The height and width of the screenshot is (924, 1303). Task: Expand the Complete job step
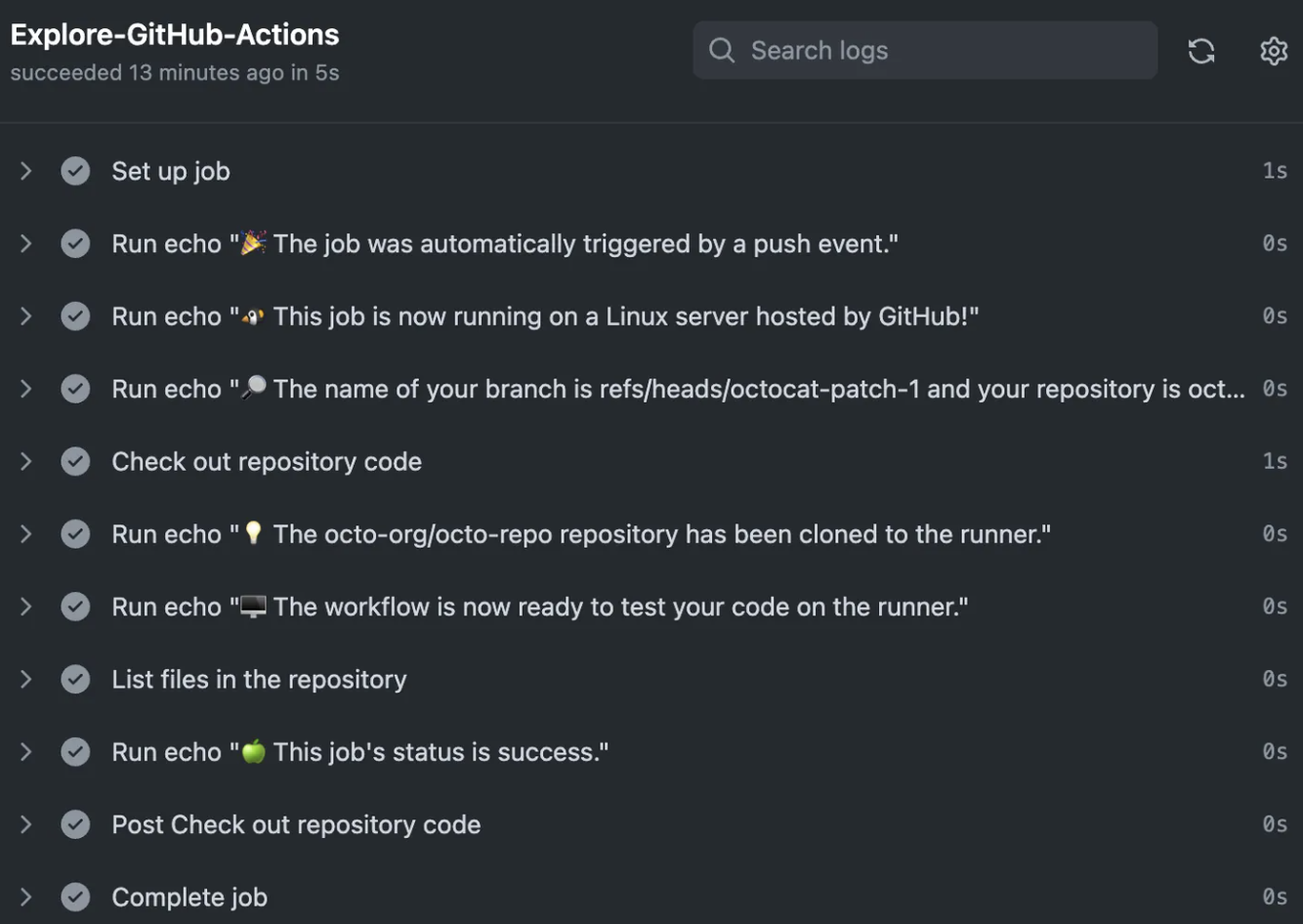[x=25, y=896]
